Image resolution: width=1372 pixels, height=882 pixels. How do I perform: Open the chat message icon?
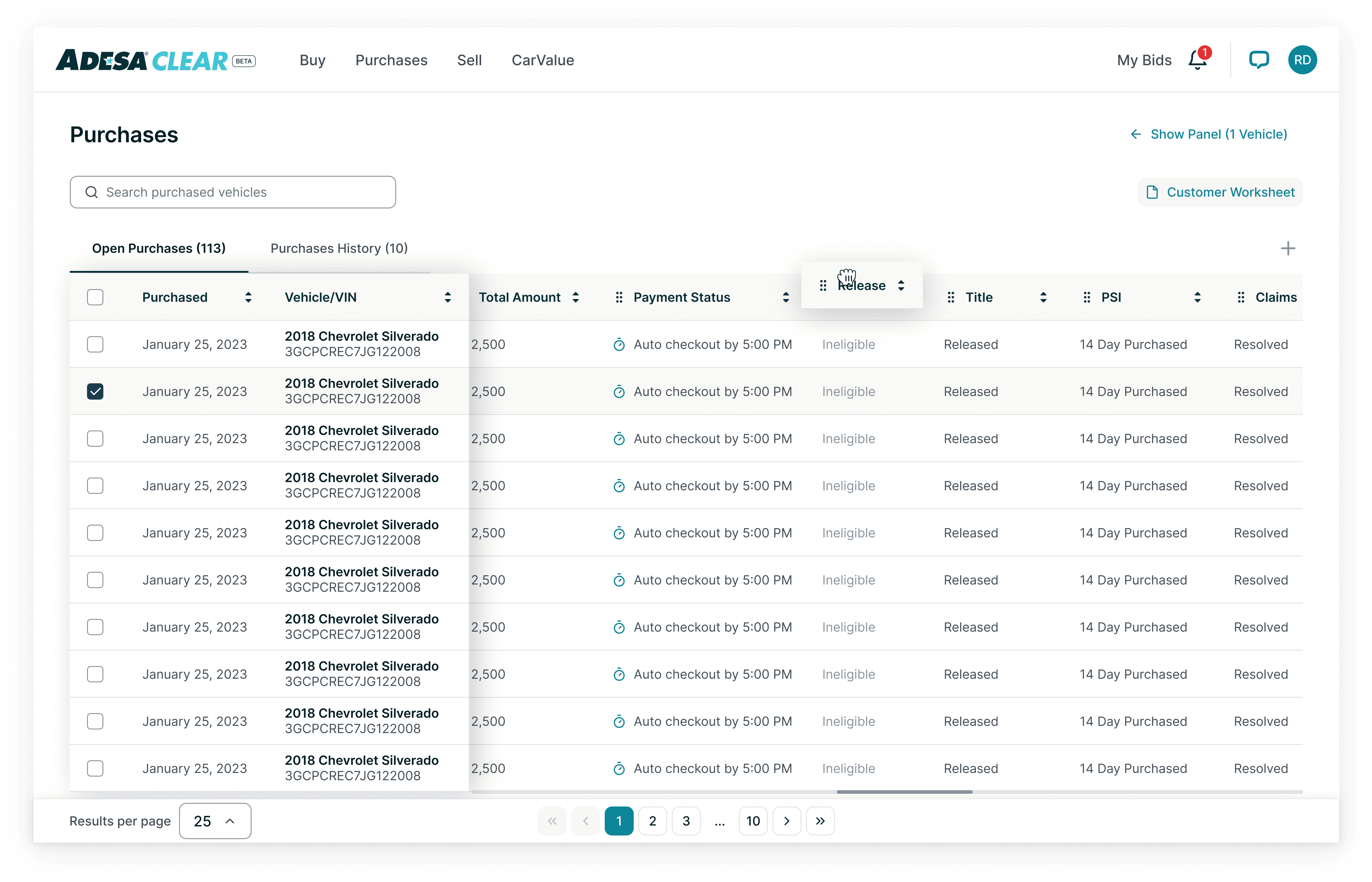(1259, 60)
